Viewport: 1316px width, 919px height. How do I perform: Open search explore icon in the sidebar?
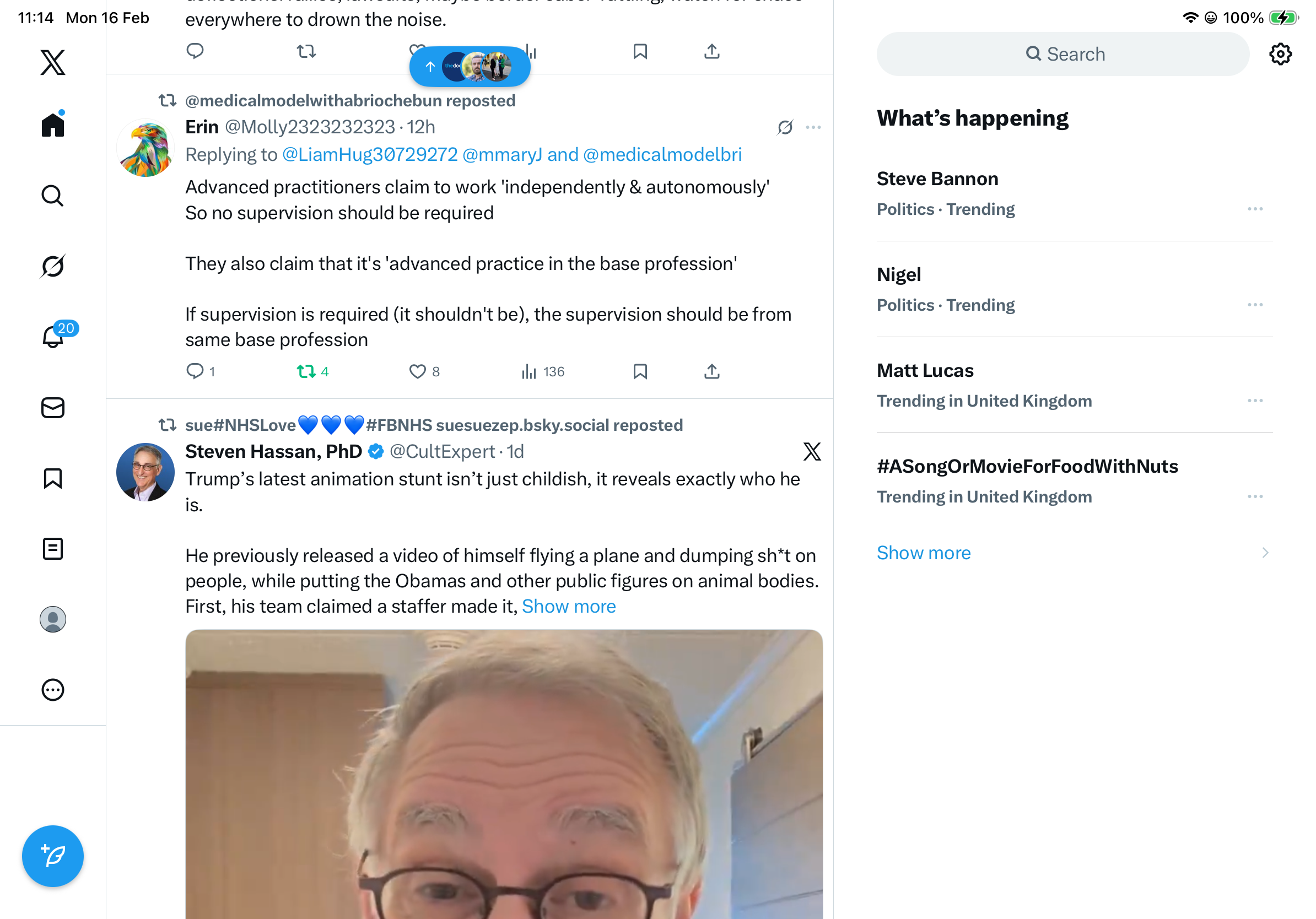point(53,196)
